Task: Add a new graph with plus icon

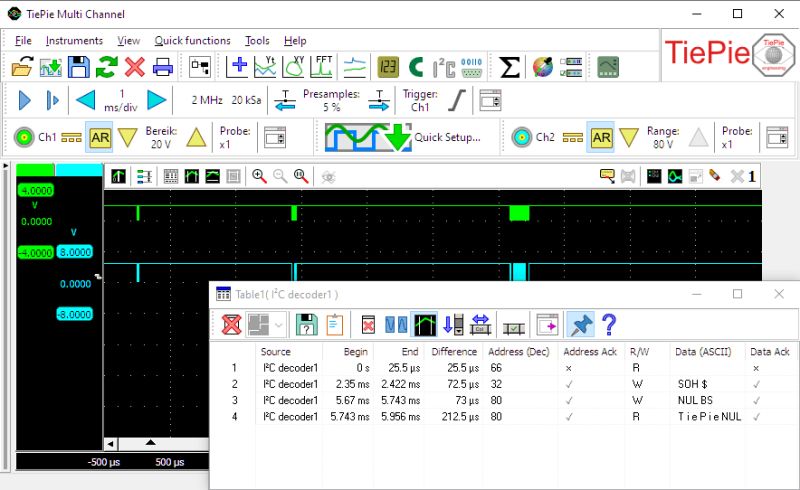Action: 237,67
